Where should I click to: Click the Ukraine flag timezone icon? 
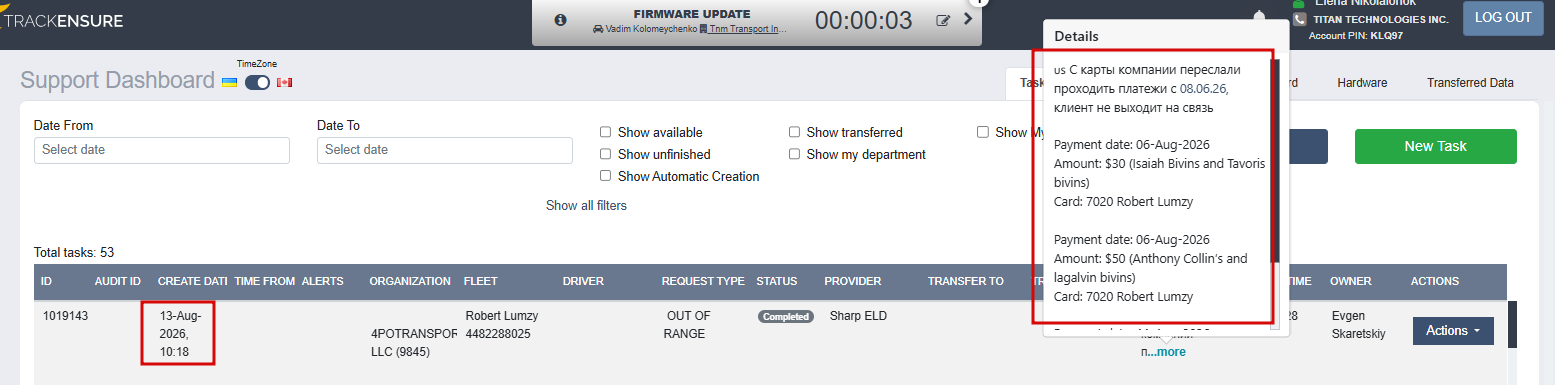[229, 82]
